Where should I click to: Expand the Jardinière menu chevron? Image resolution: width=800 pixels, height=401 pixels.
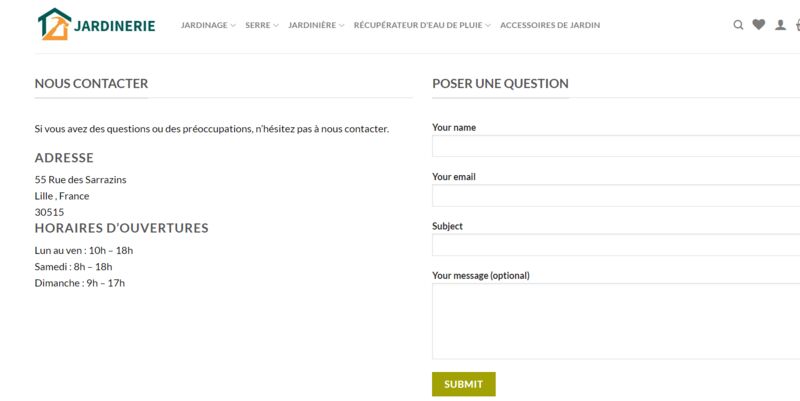click(x=341, y=26)
